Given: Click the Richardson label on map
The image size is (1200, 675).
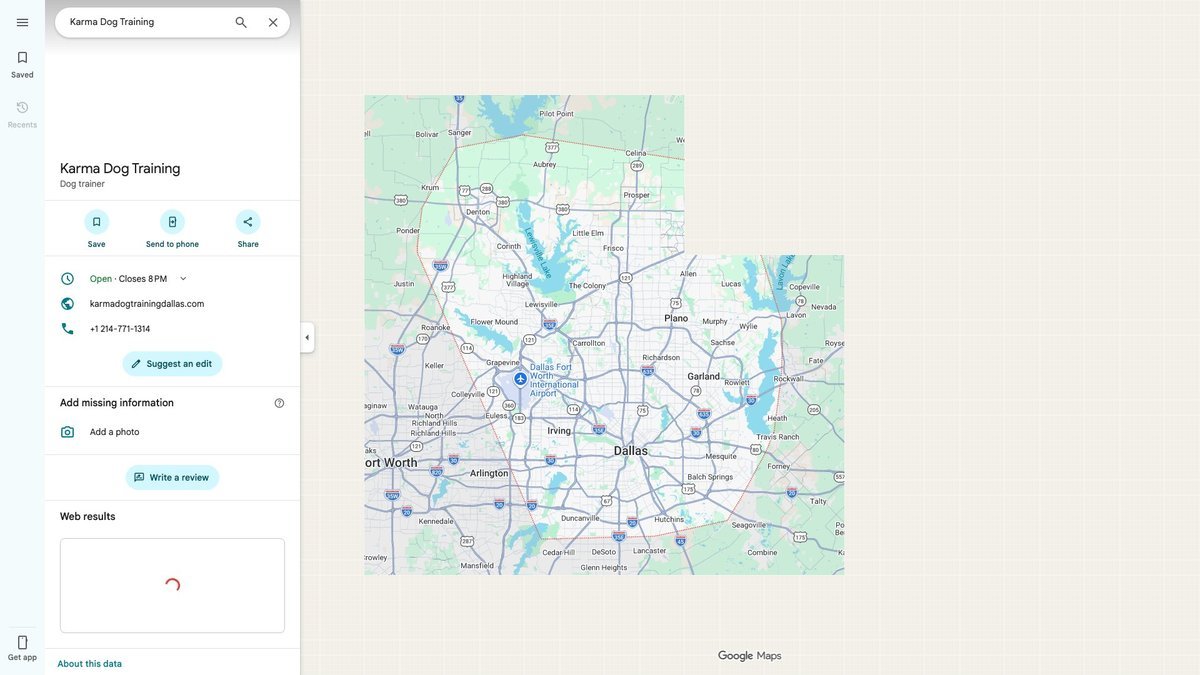Looking at the screenshot, I should [661, 357].
